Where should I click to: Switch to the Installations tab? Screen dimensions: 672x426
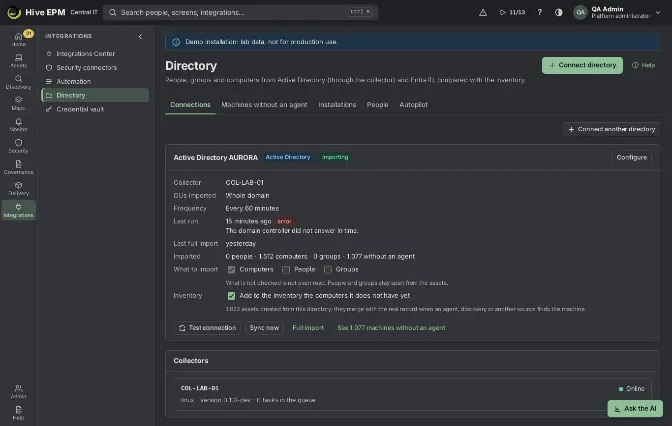pos(337,105)
